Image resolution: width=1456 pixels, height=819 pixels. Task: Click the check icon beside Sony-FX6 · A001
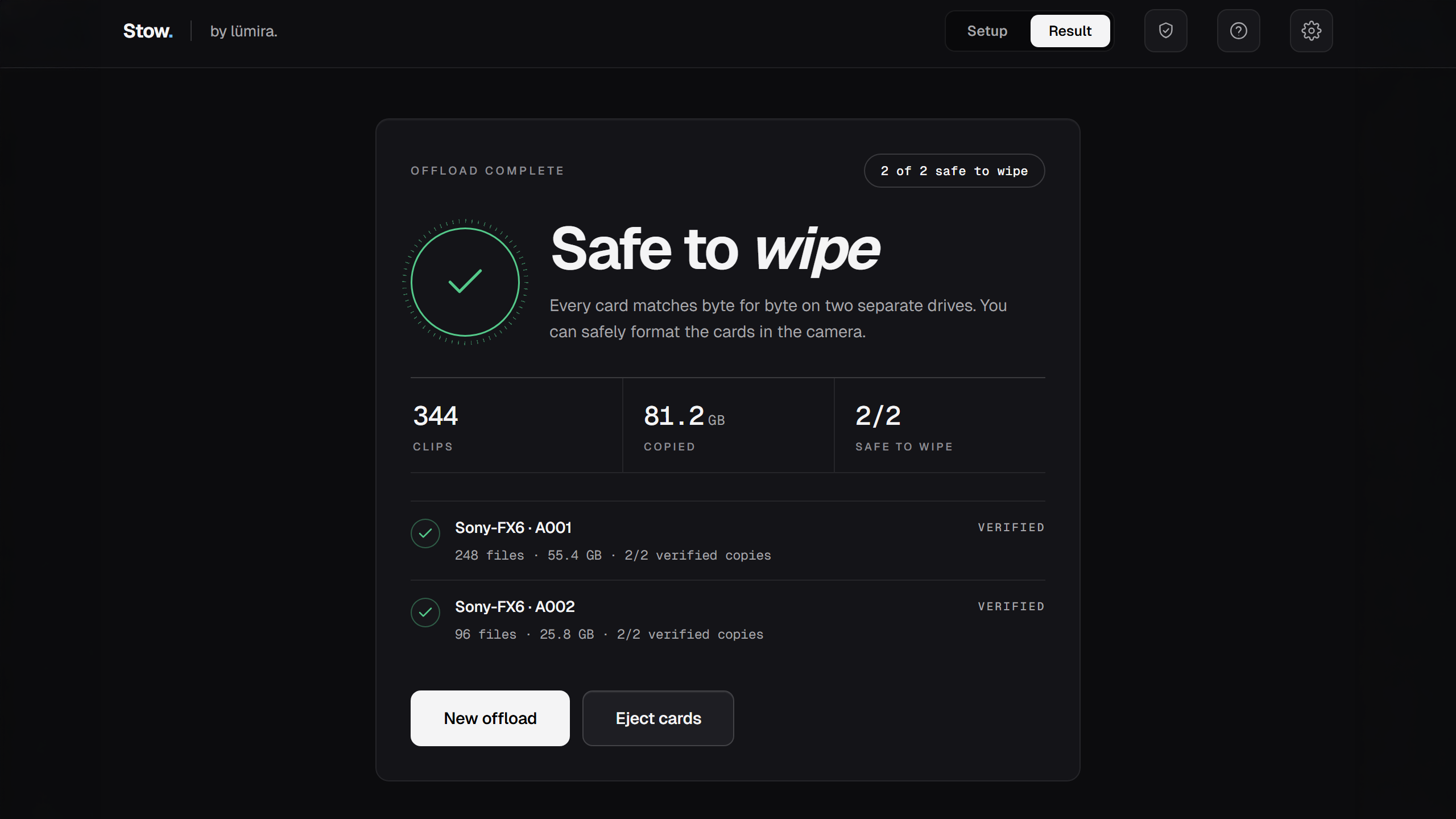tap(425, 533)
